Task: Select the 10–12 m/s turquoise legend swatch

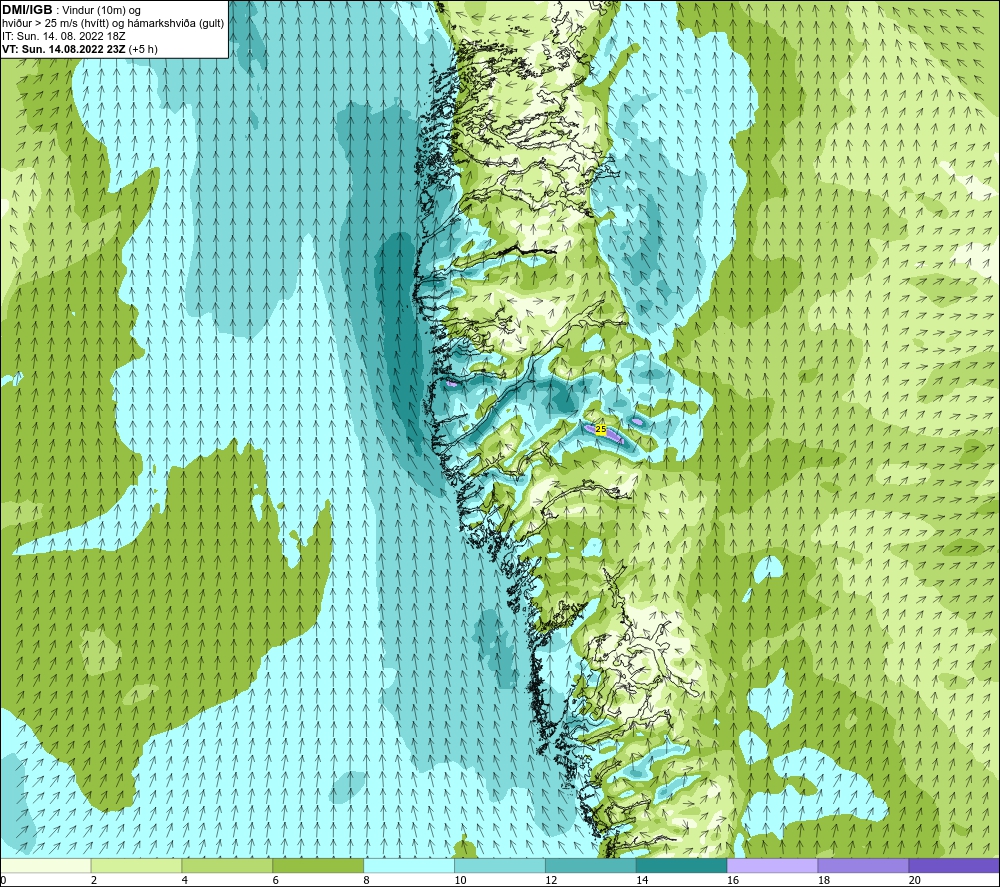Action: pos(499,865)
